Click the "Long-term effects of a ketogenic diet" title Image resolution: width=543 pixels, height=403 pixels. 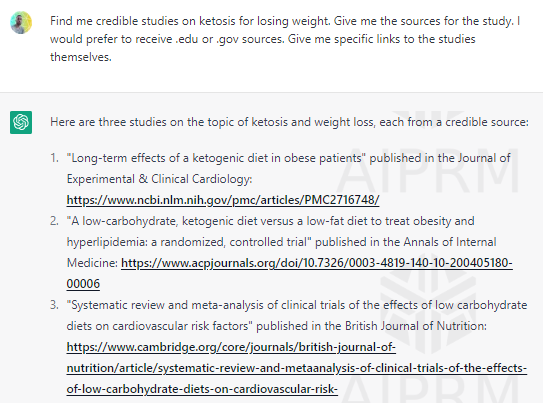(x=216, y=158)
